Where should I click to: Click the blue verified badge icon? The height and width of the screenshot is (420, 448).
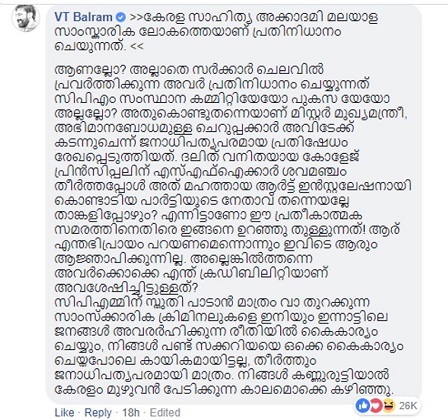tap(121, 17)
